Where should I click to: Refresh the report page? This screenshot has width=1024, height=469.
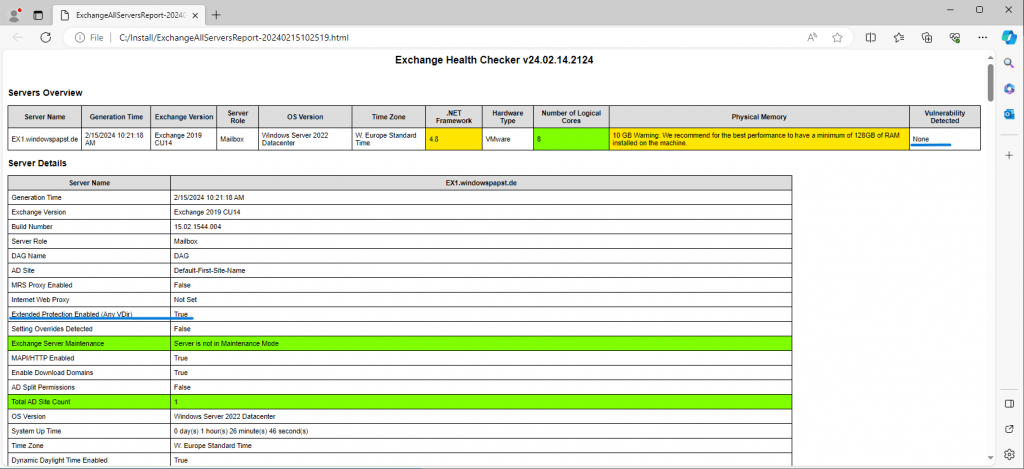(x=46, y=38)
